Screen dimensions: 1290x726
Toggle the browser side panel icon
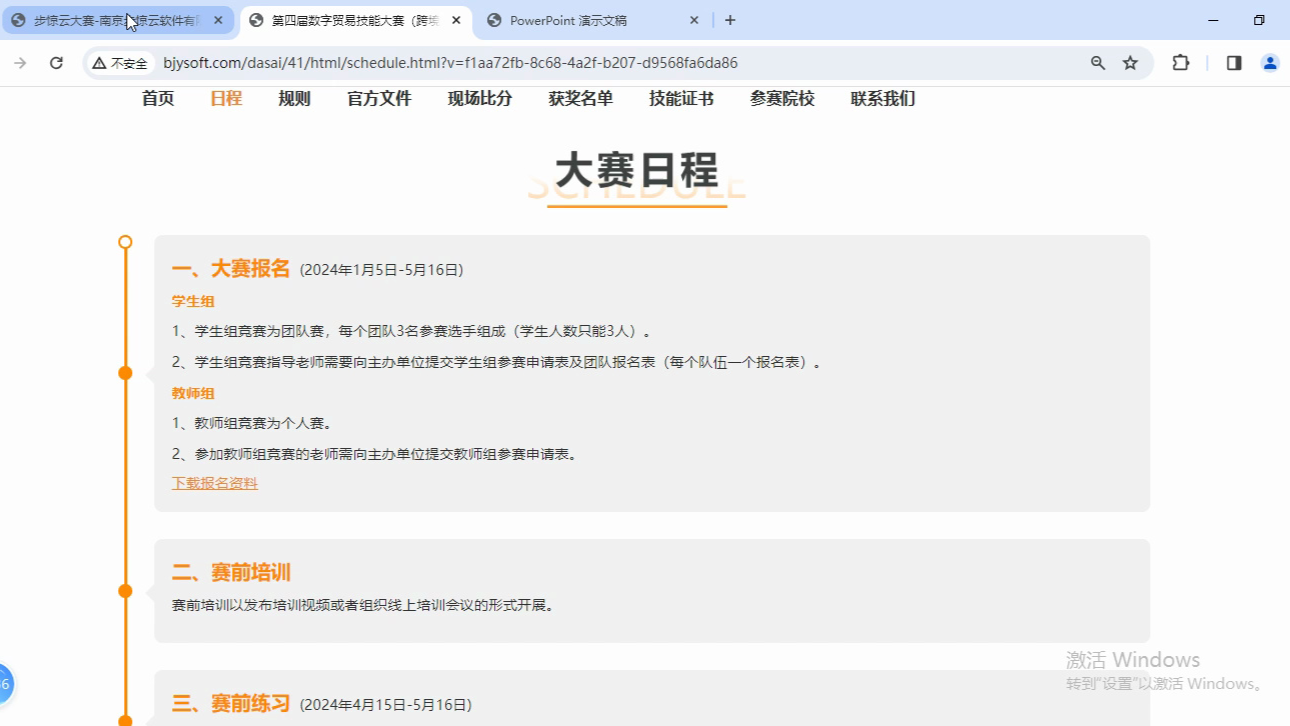pyautogui.click(x=1234, y=63)
